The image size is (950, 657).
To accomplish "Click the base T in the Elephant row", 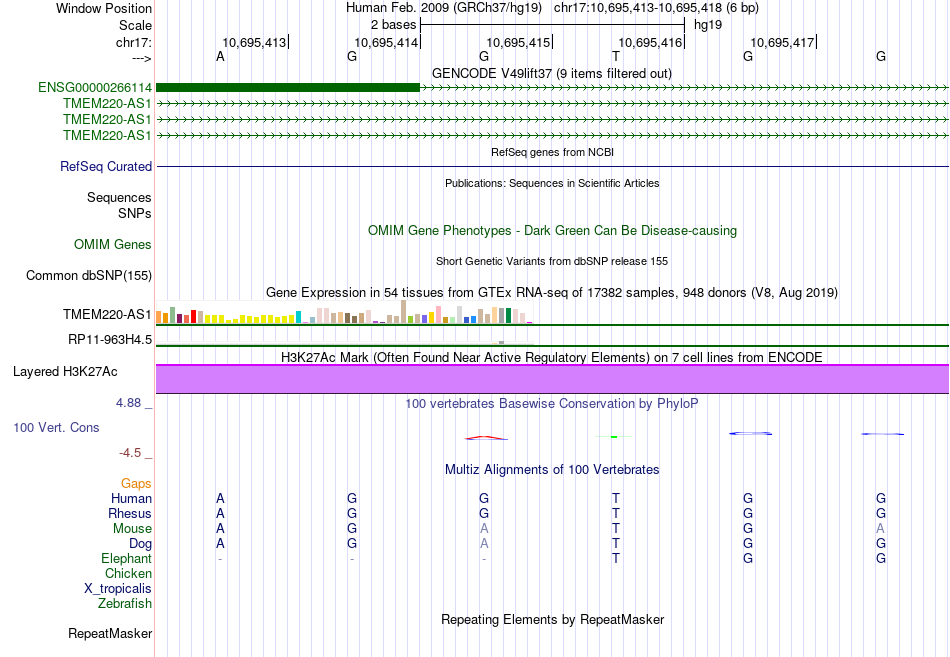I will coord(616,558).
